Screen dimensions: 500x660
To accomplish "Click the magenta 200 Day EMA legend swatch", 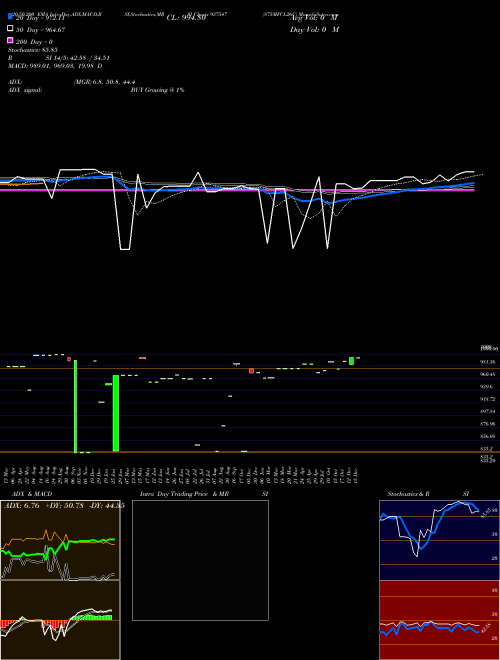I will (x=10, y=41).
